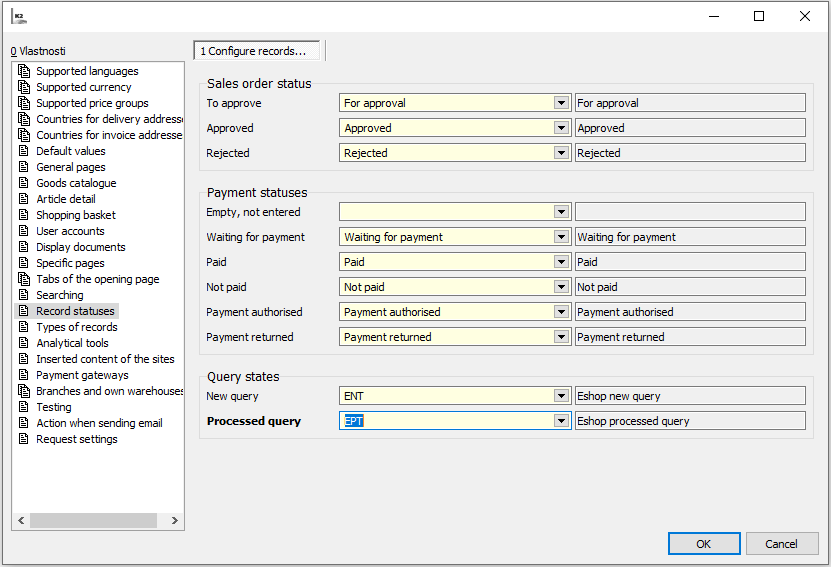Click the document icon beside Supported languages

24,71
